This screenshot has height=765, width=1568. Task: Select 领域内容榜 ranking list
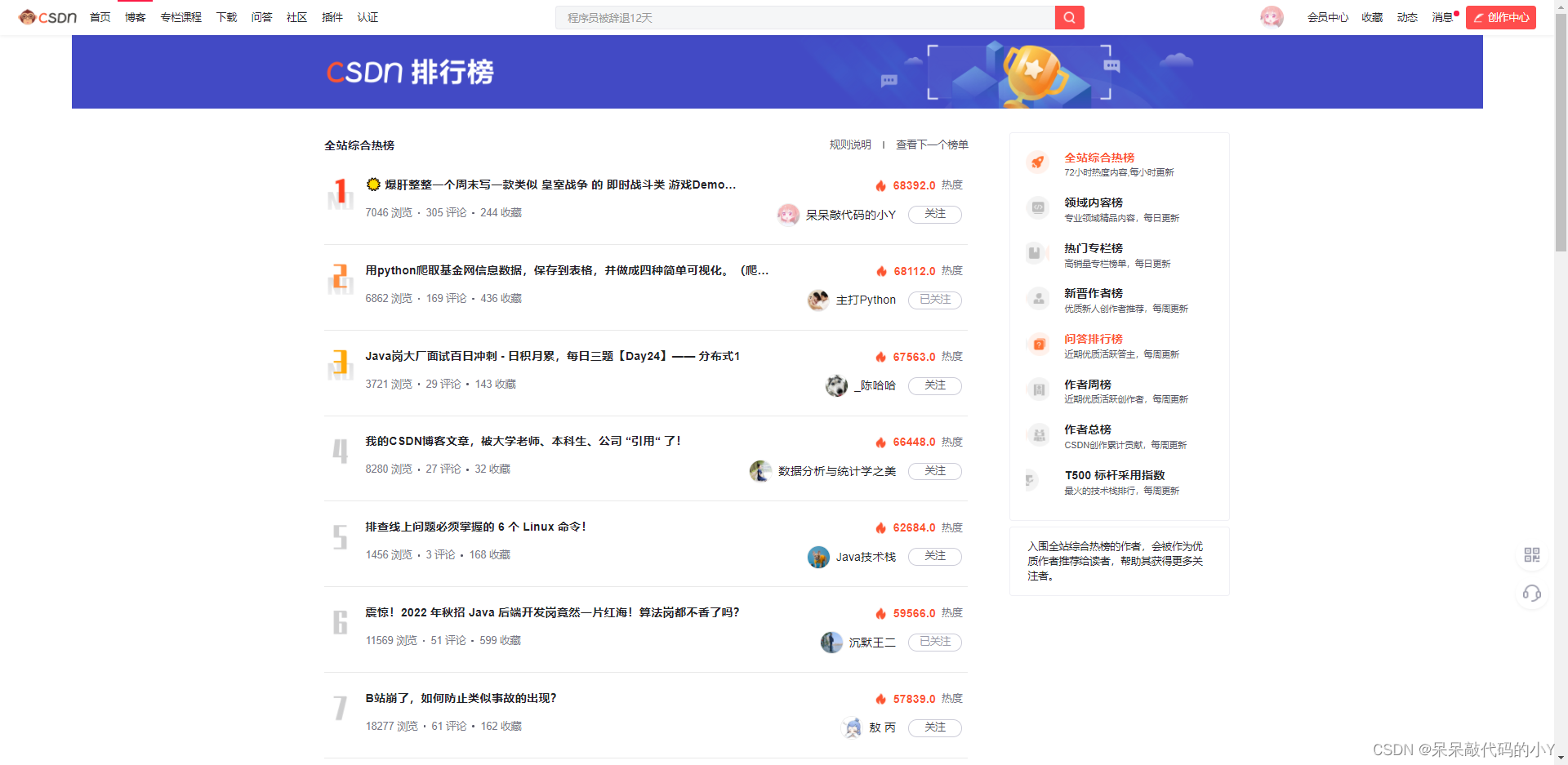[1094, 202]
